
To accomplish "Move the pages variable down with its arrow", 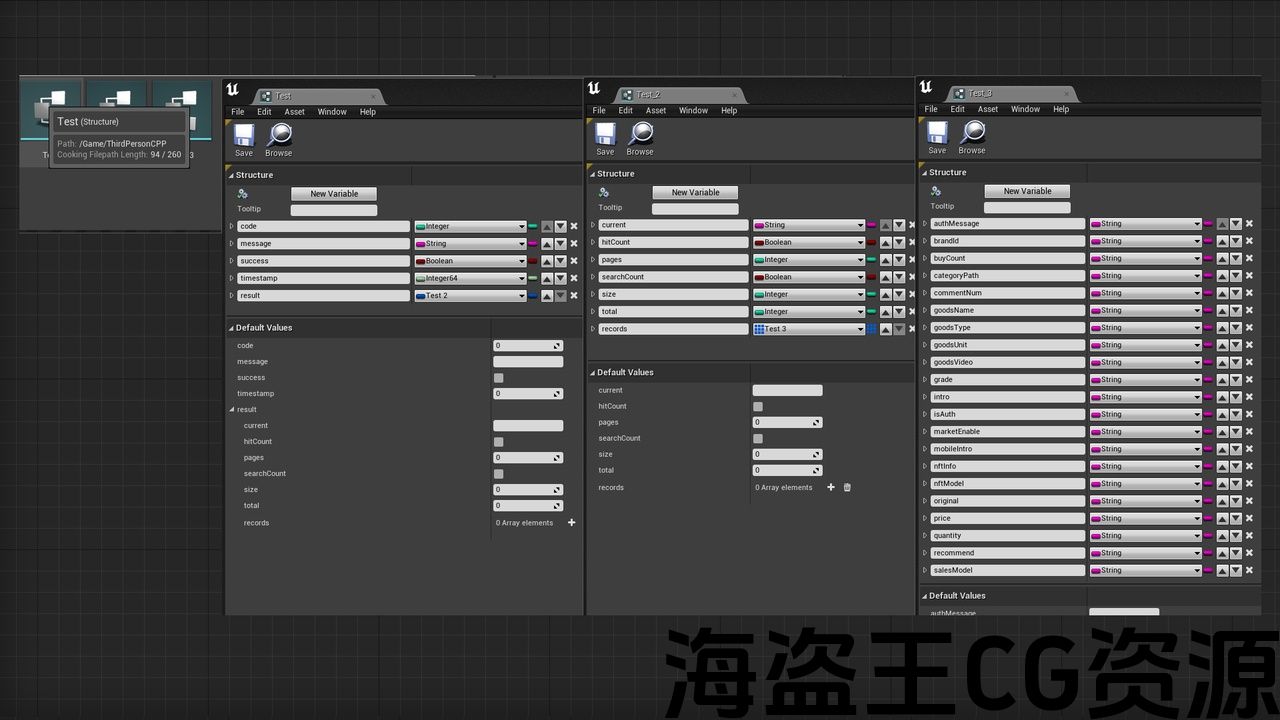I will click(x=899, y=260).
